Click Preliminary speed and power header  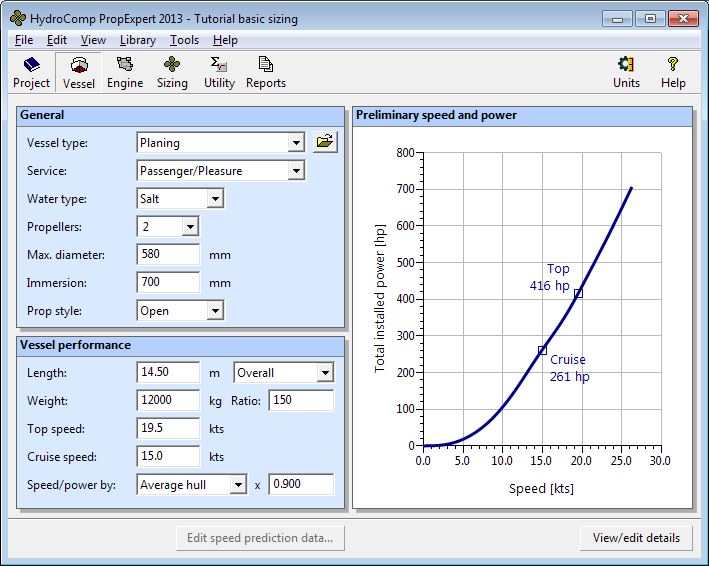[x=523, y=116]
